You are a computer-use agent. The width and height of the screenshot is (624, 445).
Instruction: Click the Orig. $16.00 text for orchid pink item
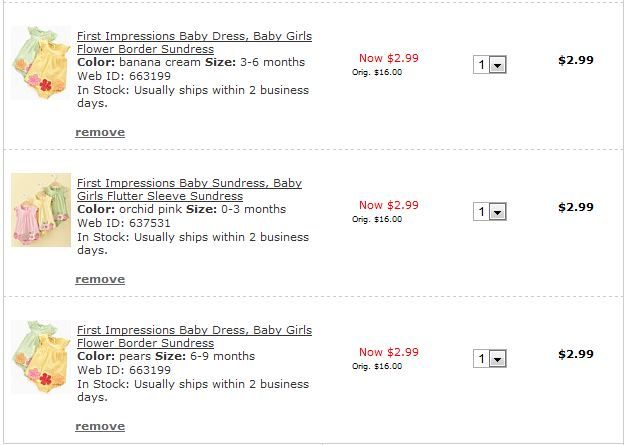coord(377,219)
